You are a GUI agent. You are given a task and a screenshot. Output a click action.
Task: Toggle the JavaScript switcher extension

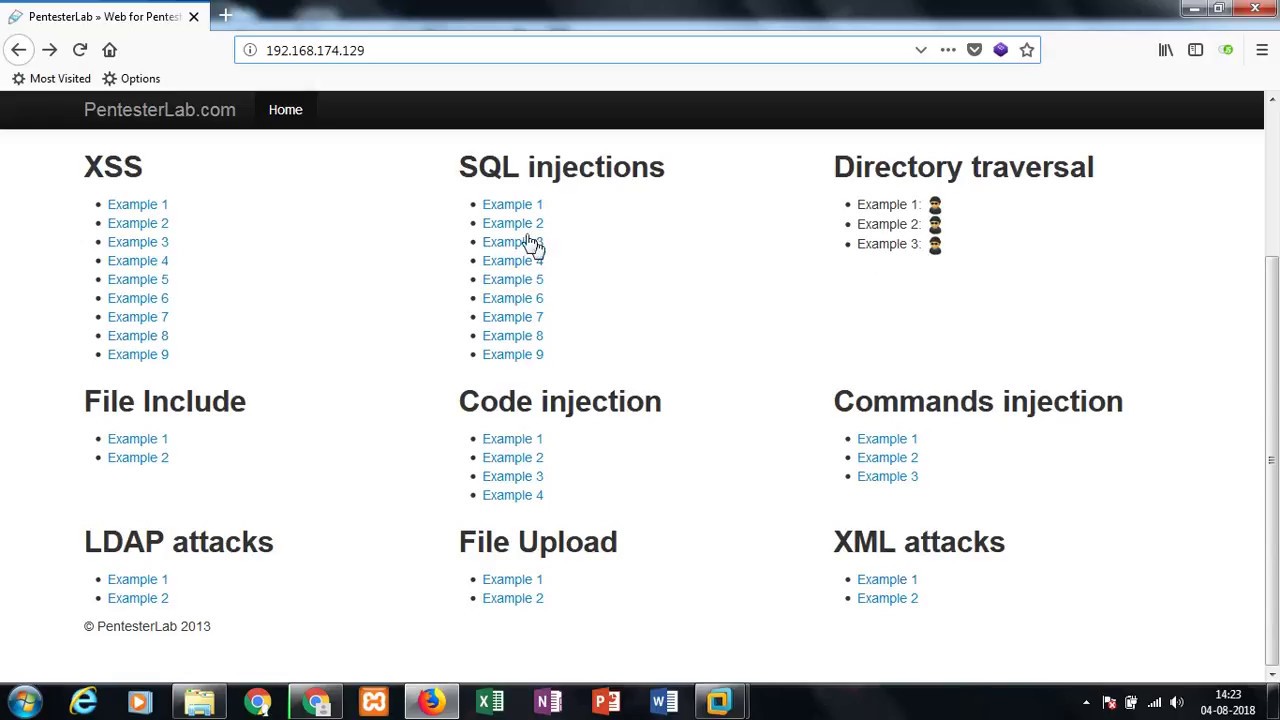click(x=1226, y=50)
